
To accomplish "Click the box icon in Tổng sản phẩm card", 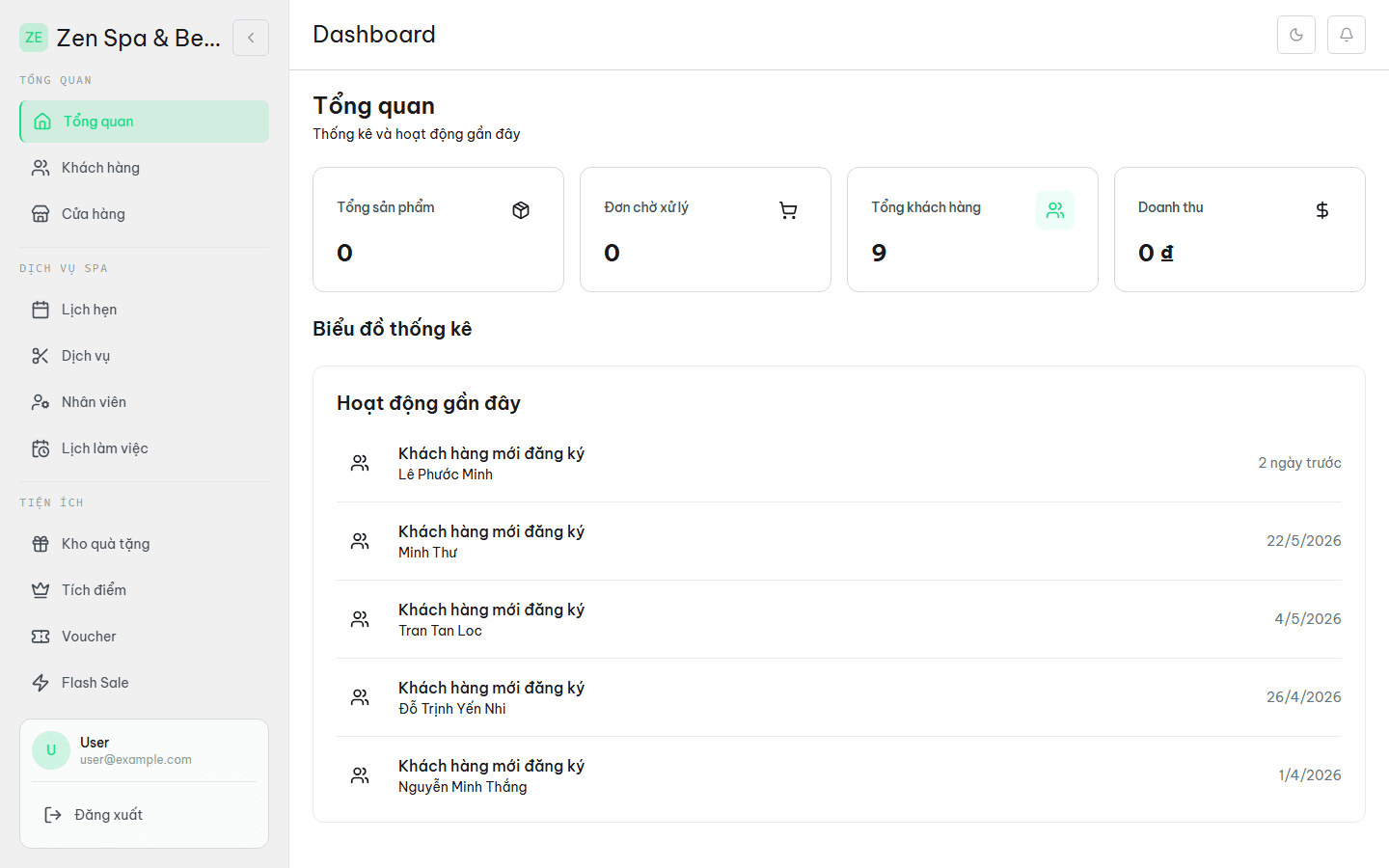I will 521,210.
